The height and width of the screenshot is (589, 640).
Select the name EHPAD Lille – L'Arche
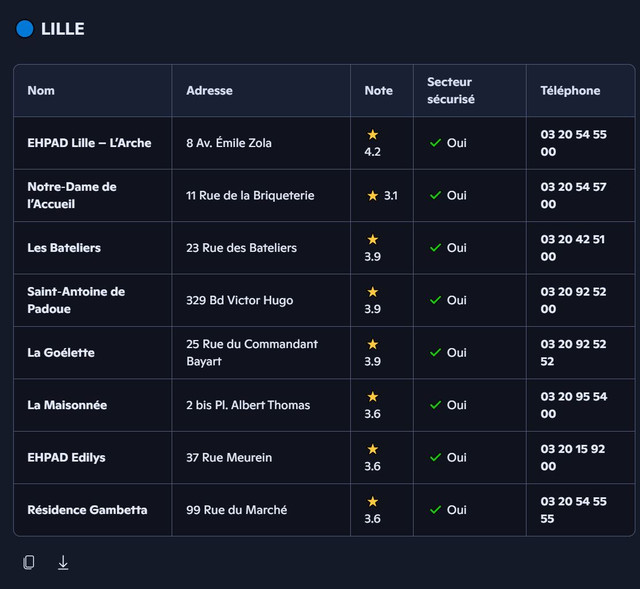pyautogui.click(x=89, y=143)
